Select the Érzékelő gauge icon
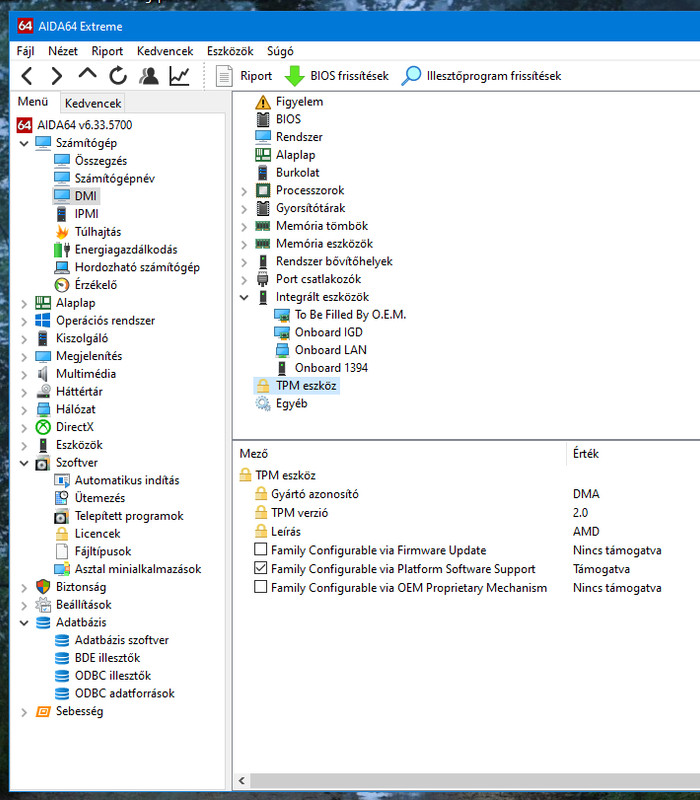Screen dimensions: 700x800 tap(62, 285)
